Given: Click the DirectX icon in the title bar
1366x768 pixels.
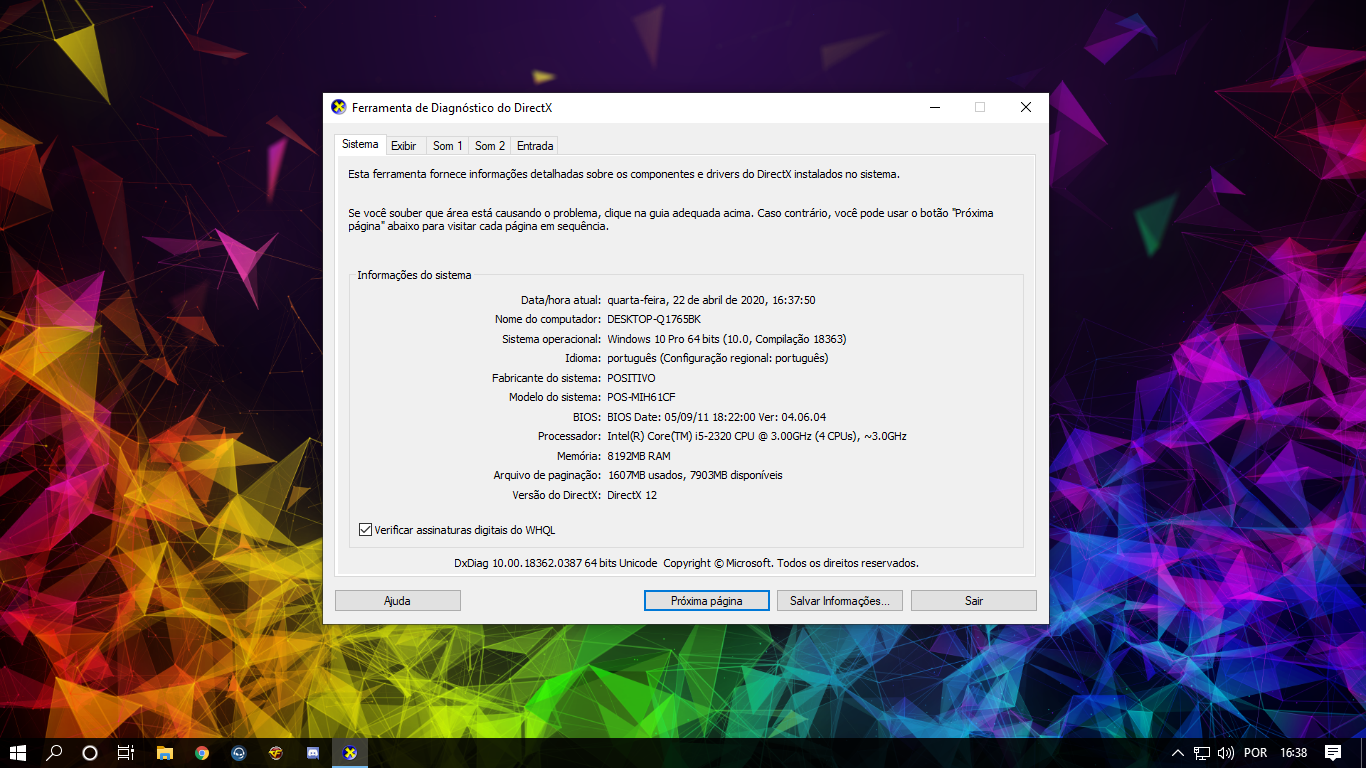Looking at the screenshot, I should click(x=339, y=107).
